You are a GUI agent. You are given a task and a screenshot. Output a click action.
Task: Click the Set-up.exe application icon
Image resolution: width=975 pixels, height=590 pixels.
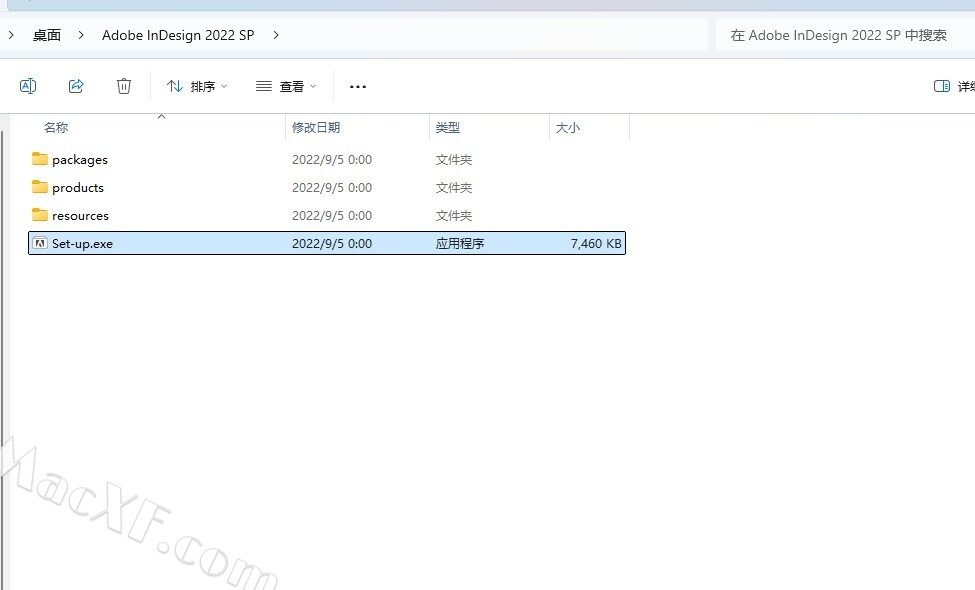click(40, 243)
